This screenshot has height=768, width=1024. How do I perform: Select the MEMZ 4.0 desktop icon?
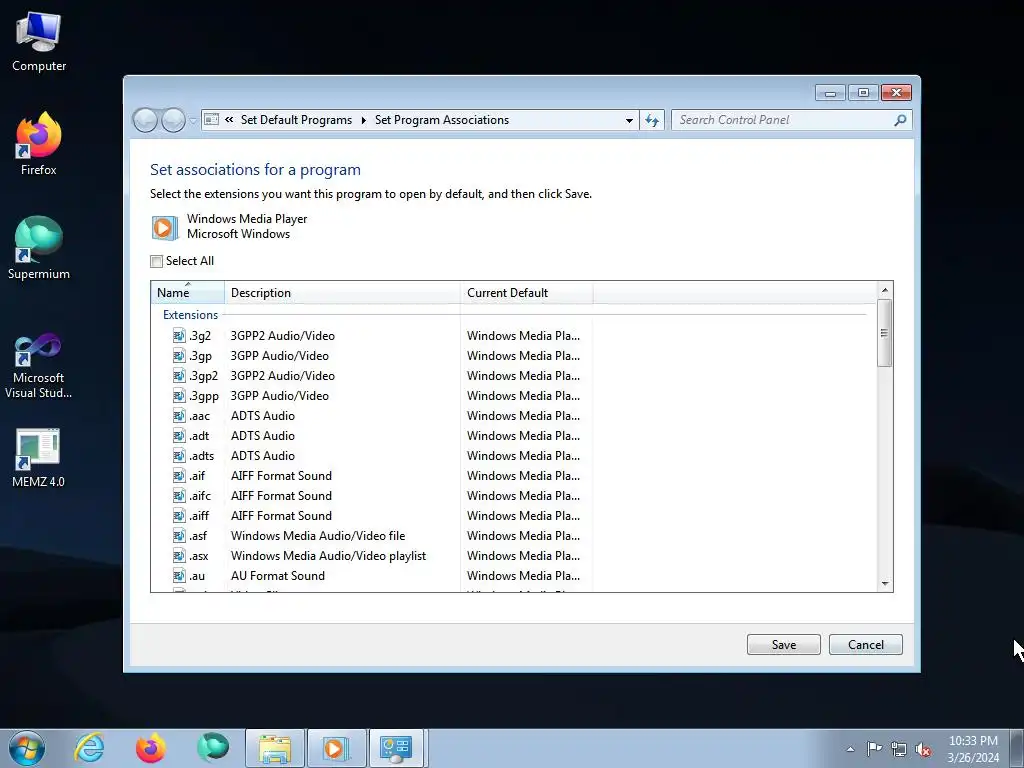click(x=39, y=457)
